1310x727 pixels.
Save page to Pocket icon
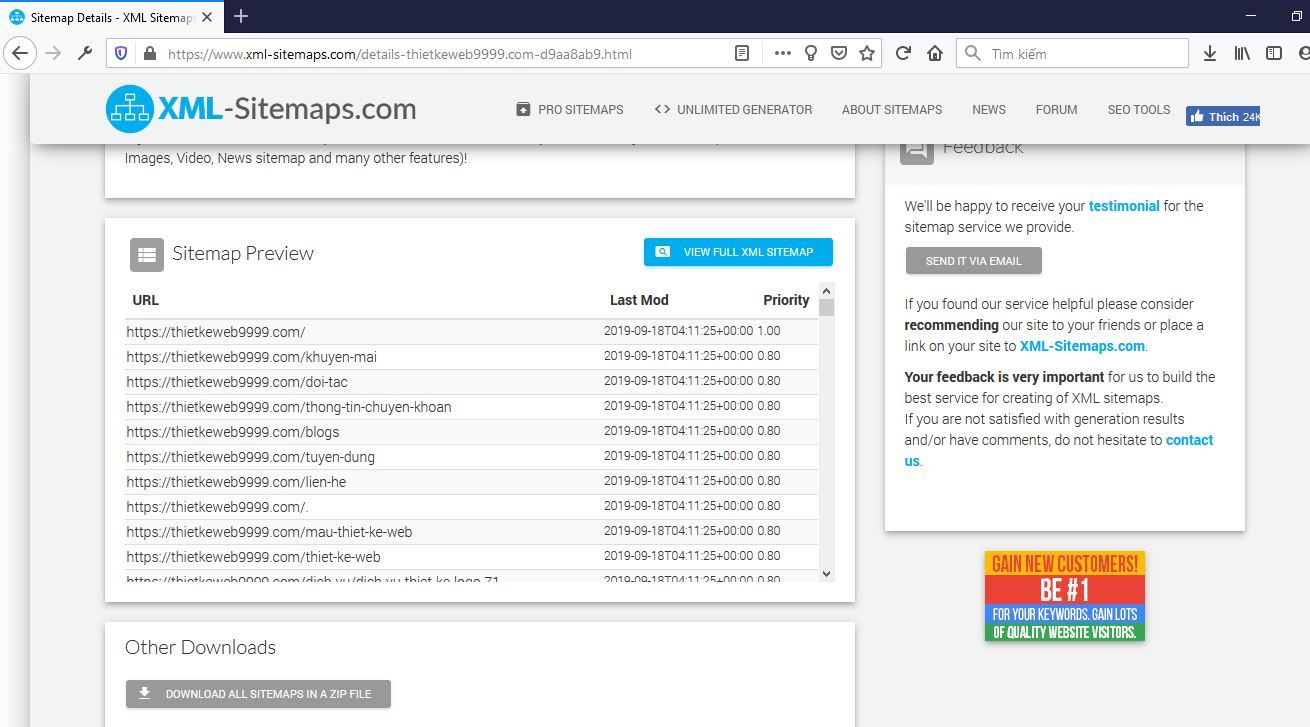click(x=839, y=53)
